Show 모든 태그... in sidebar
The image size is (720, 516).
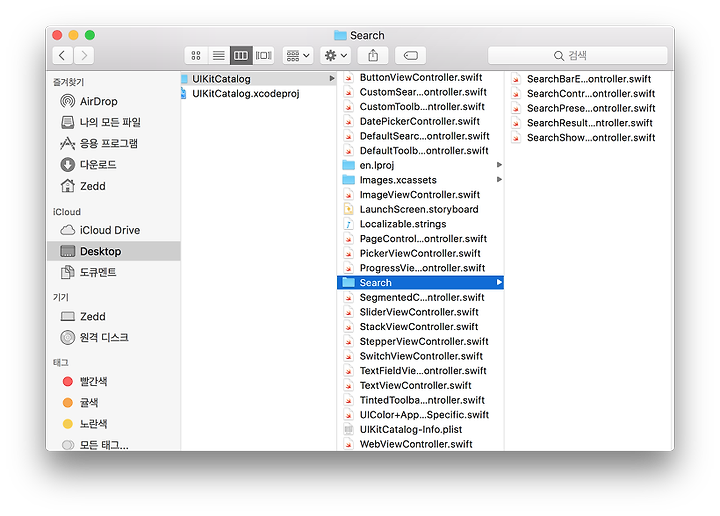[113, 444]
